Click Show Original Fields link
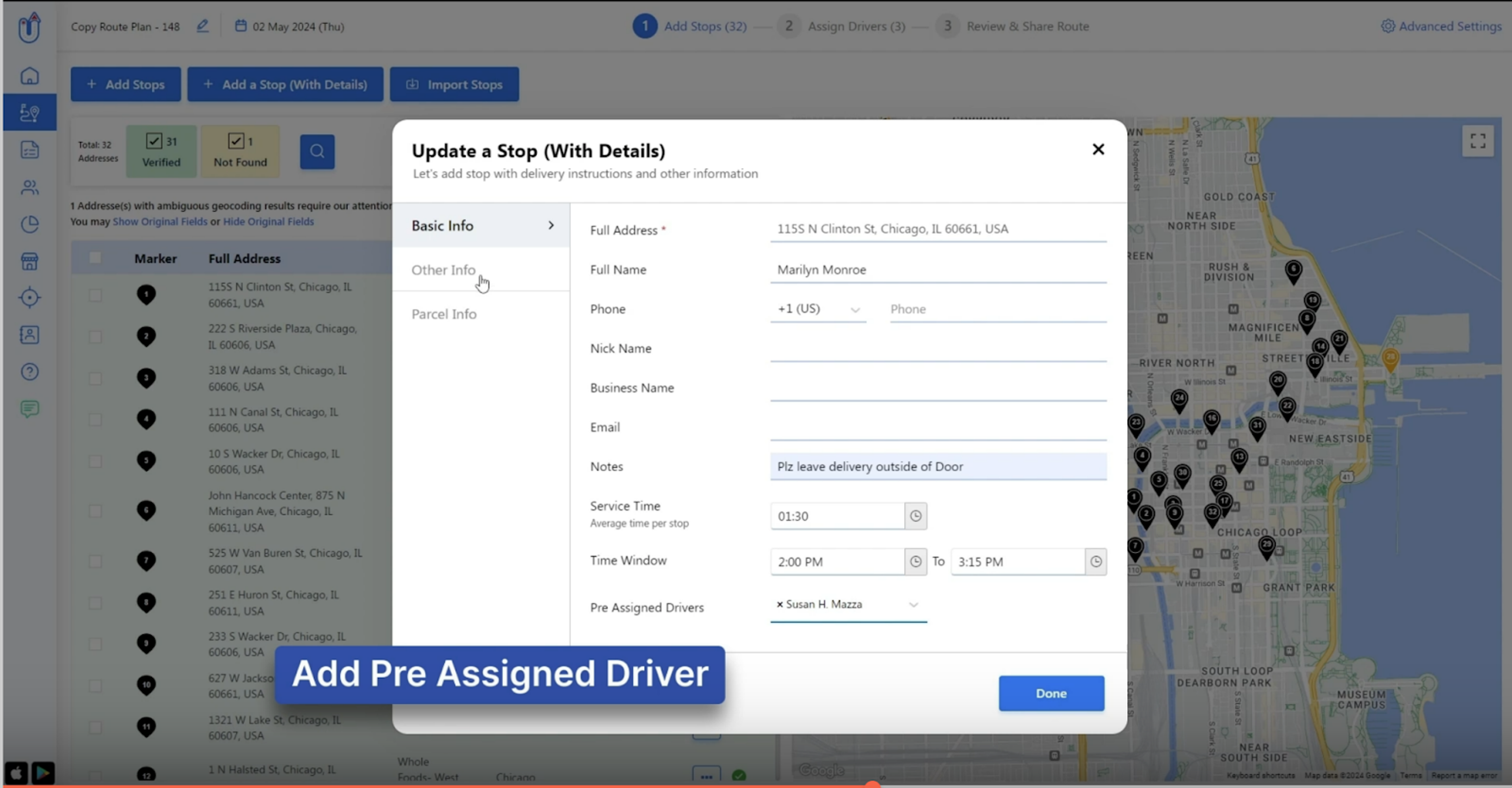 pos(160,222)
